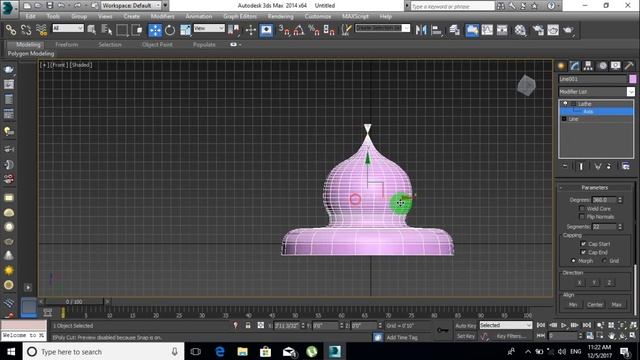Switch to the Freeform ribbon tab
The image size is (640, 360).
(x=67, y=44)
